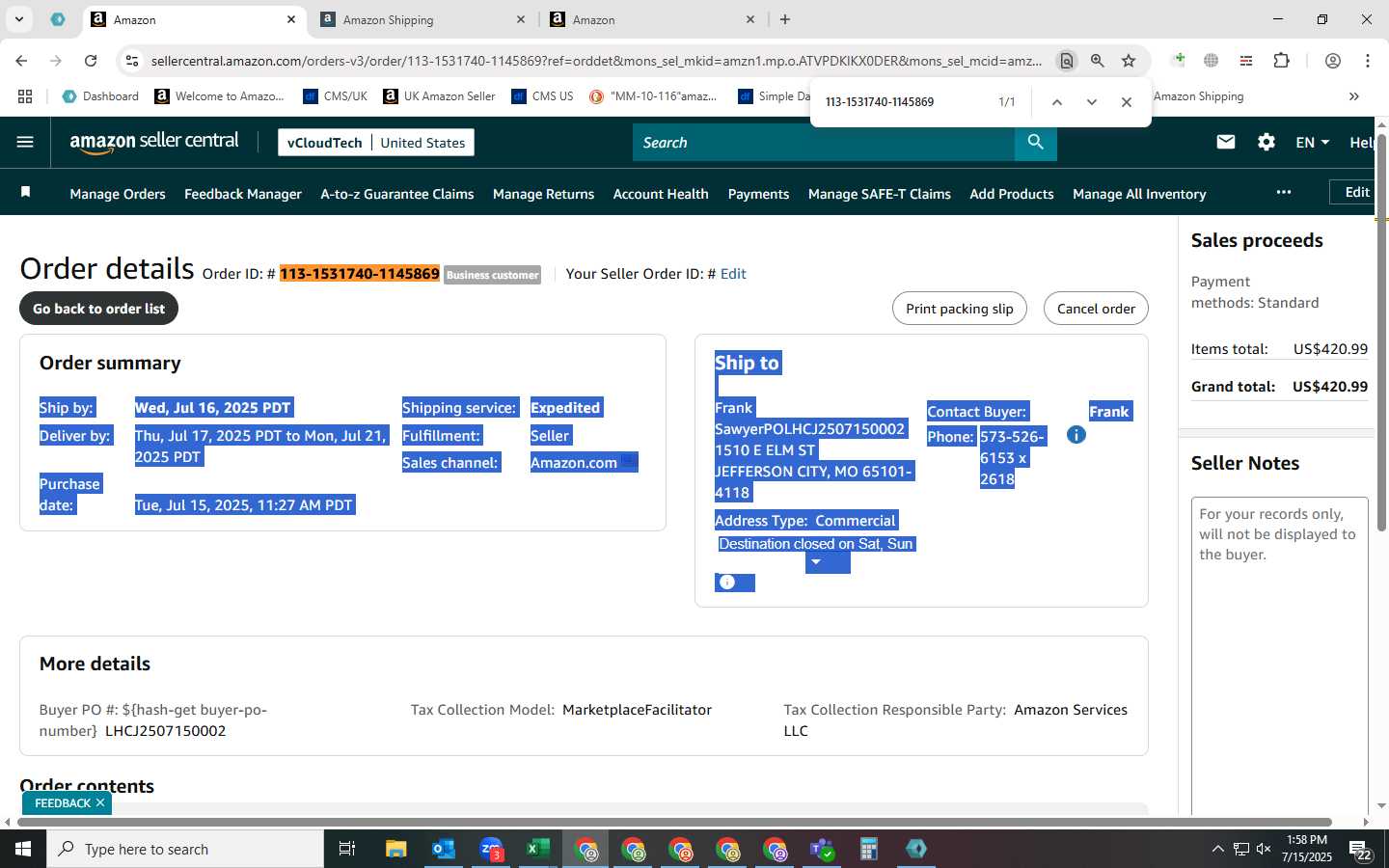This screenshot has height=868, width=1389.
Task: Click Windows taskbar search box
Action: pyautogui.click(x=185, y=849)
